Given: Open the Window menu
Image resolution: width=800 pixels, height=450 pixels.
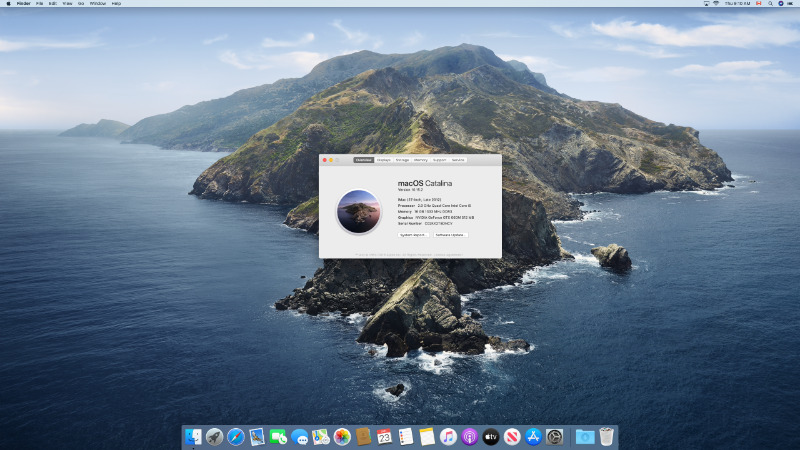Looking at the screenshot, I should (x=97, y=3).
